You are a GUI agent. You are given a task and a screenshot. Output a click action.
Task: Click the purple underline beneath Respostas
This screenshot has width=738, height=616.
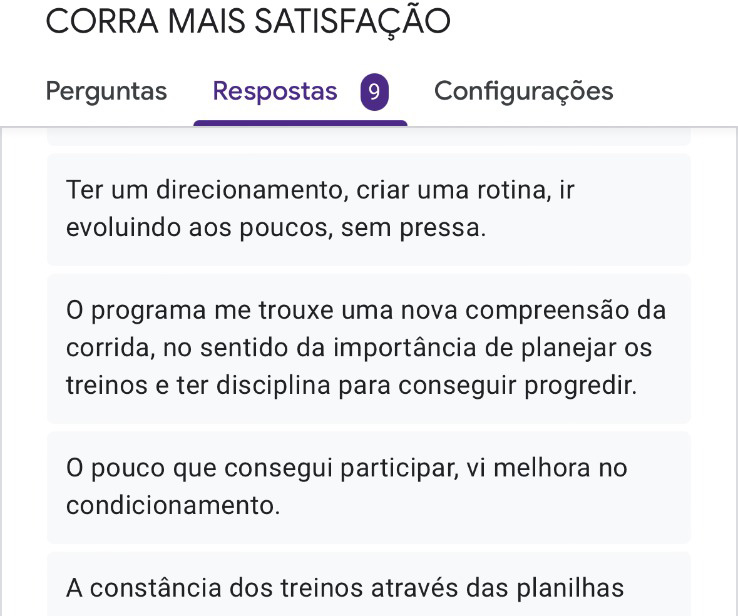point(300,123)
